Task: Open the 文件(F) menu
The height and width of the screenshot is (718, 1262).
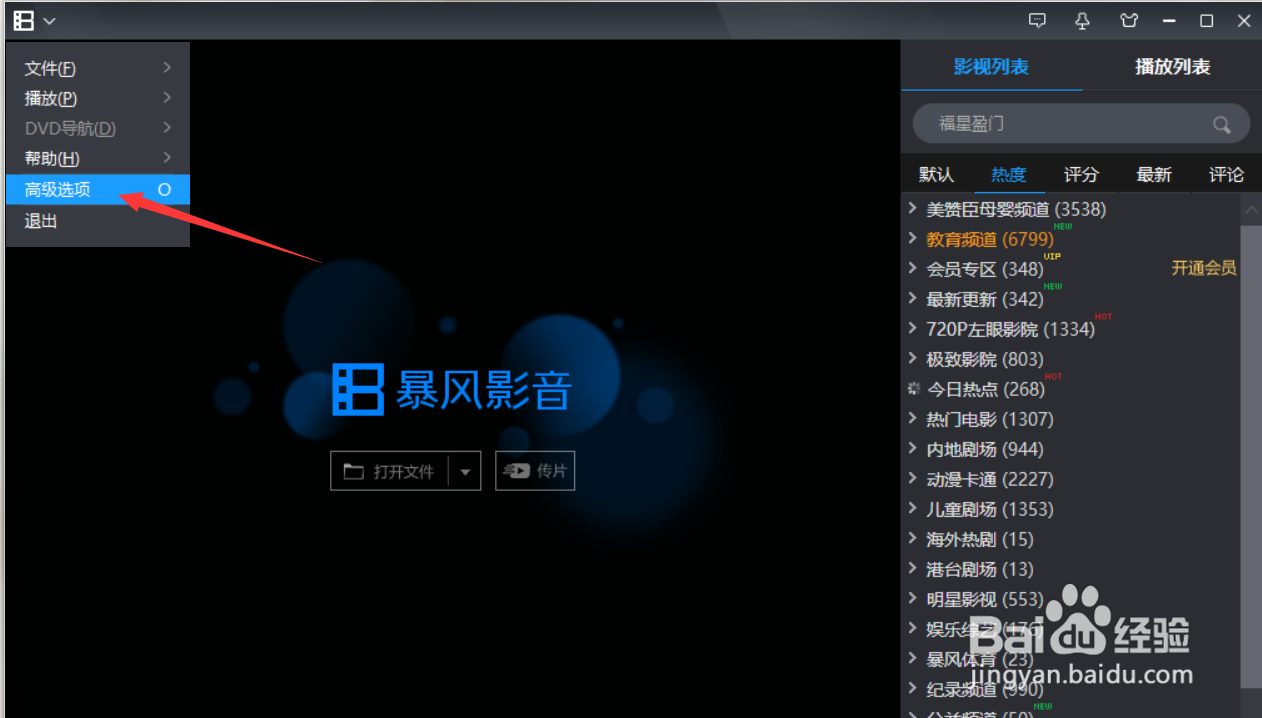Action: click(97, 68)
